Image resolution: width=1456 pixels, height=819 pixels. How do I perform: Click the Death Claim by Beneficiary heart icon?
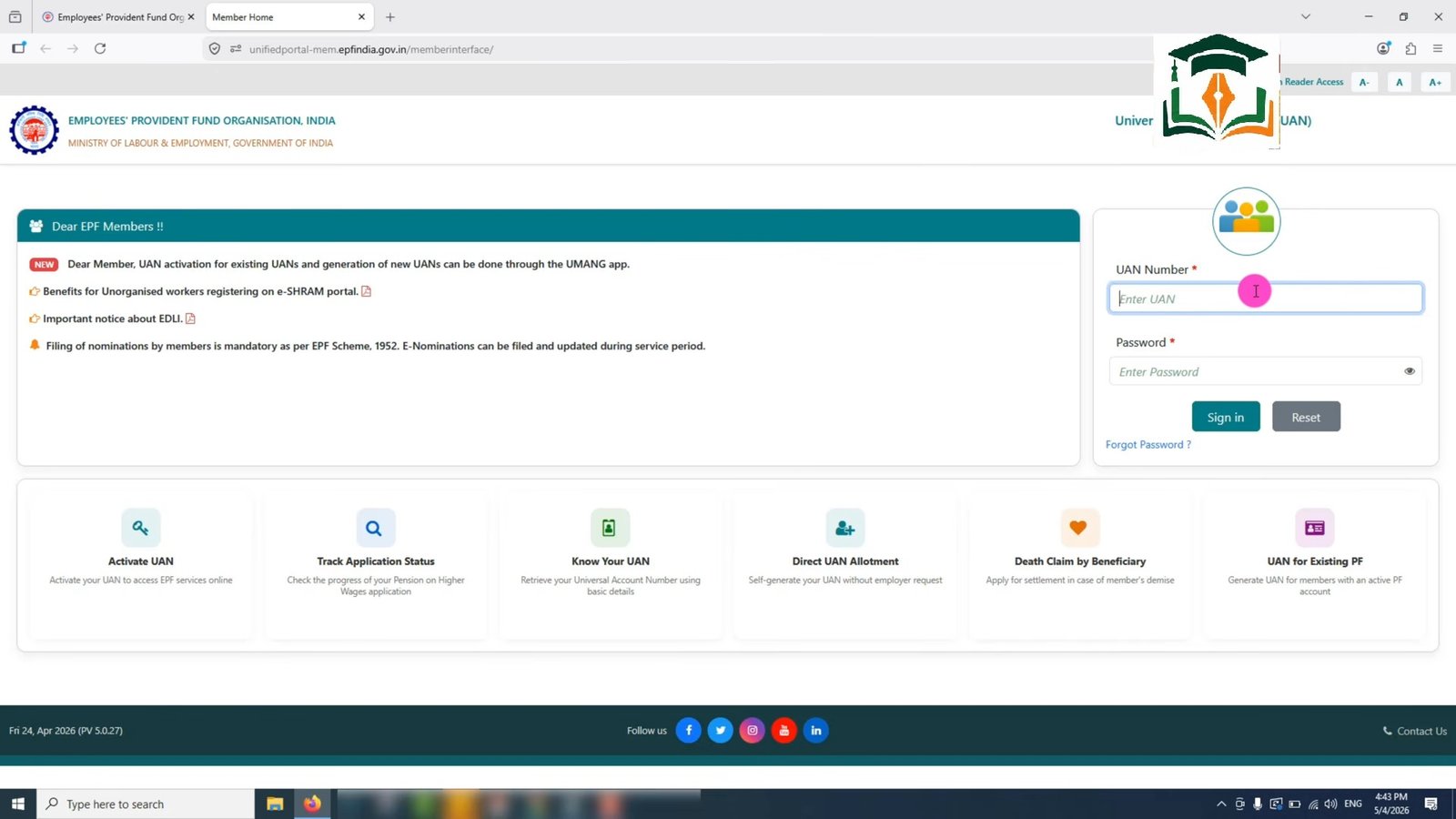[1079, 528]
